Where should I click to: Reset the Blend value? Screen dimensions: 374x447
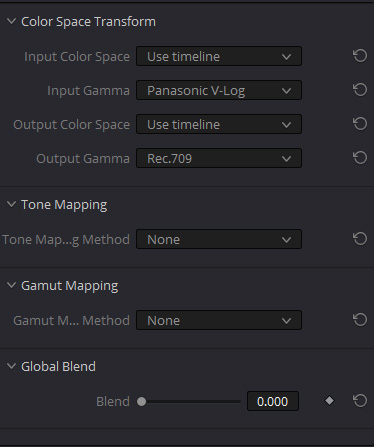360,401
